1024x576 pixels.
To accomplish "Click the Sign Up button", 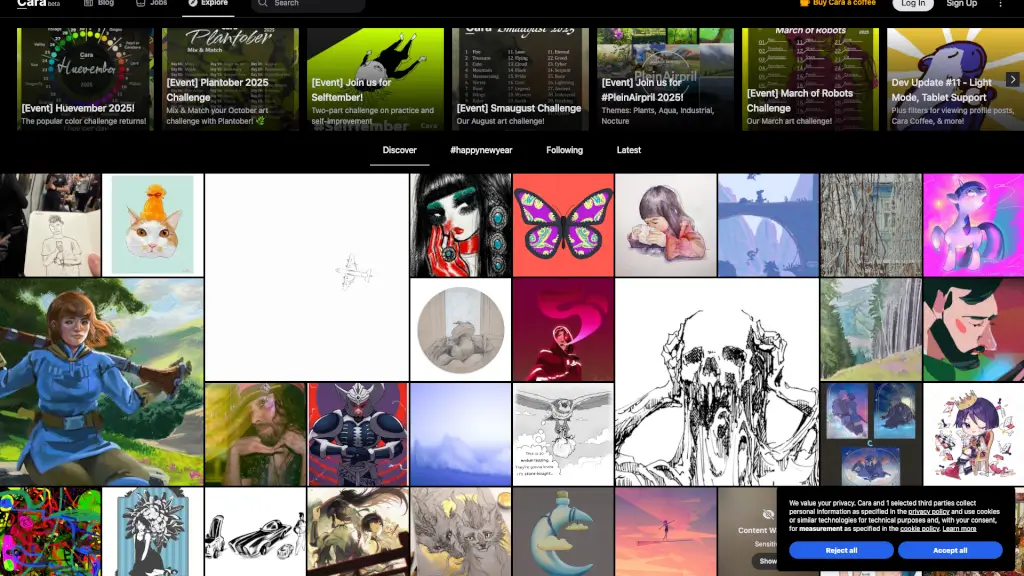I will (x=961, y=4).
